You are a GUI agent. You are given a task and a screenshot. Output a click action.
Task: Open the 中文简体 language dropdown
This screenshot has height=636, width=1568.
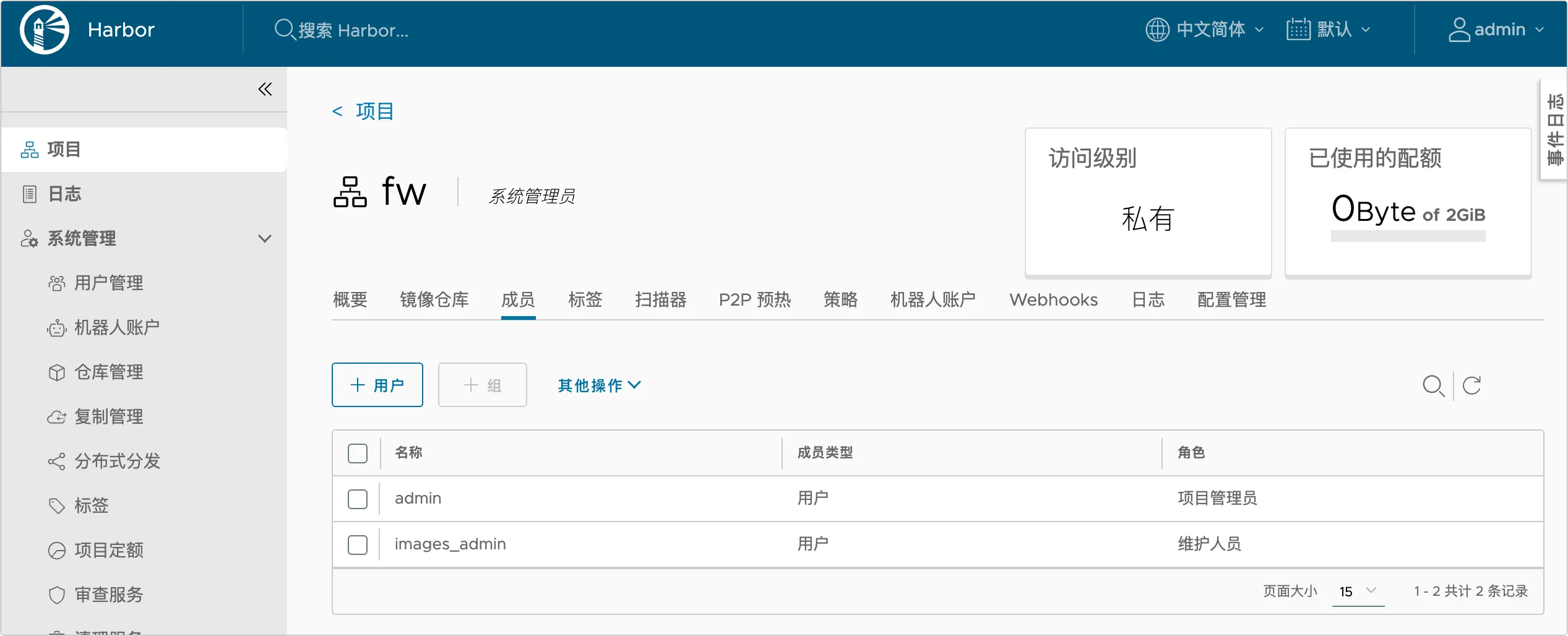pos(1204,30)
